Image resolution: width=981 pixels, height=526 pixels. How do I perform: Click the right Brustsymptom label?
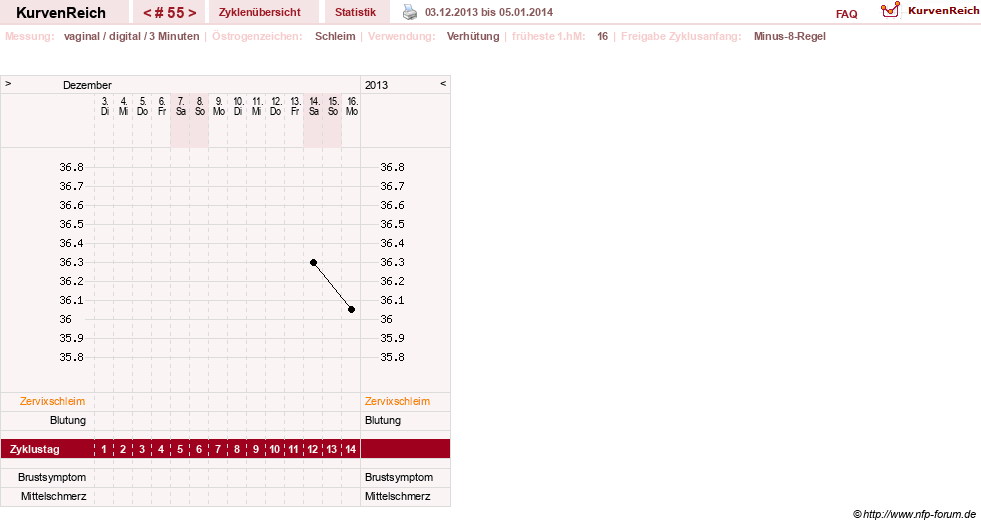(x=399, y=477)
